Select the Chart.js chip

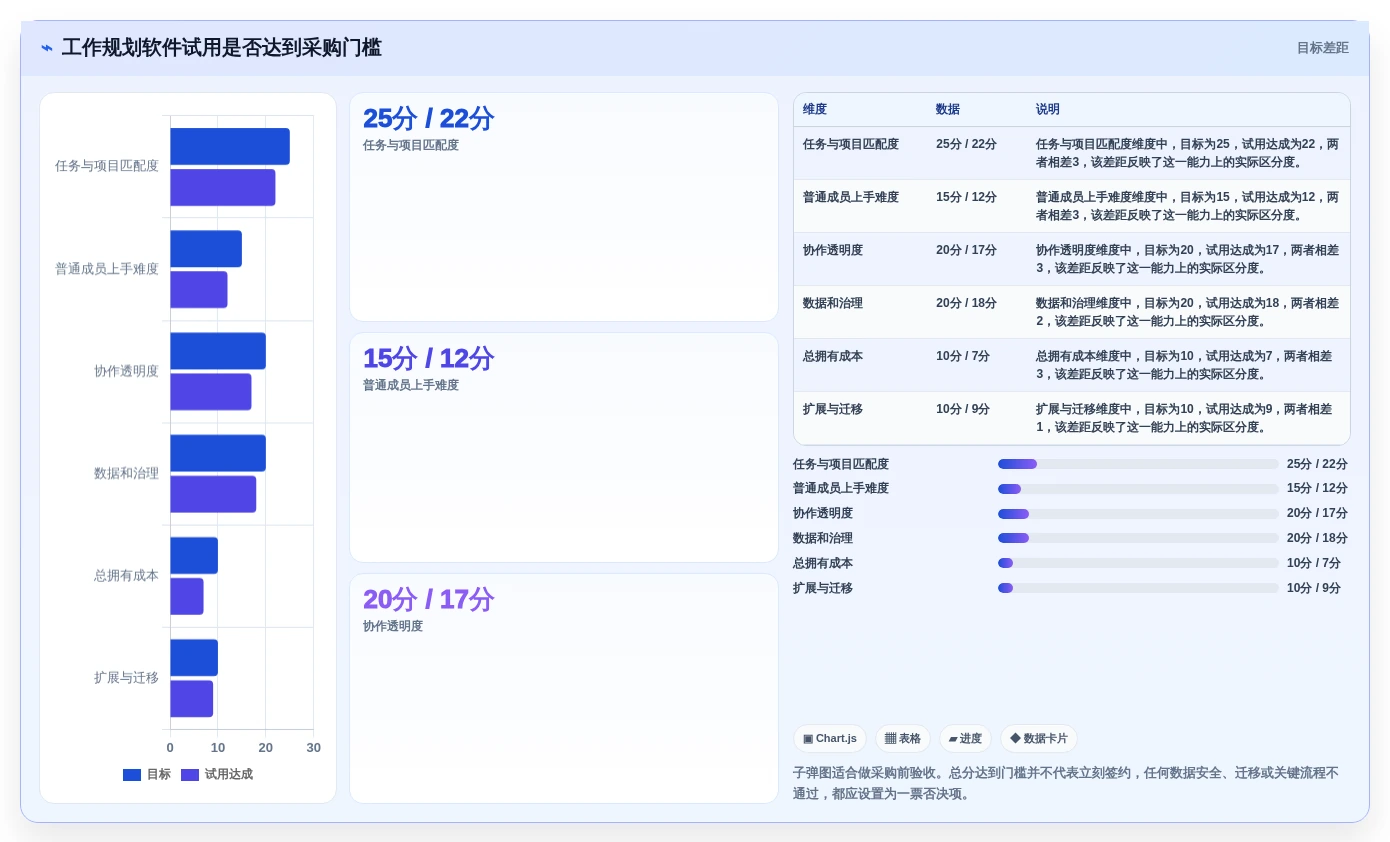coord(830,738)
